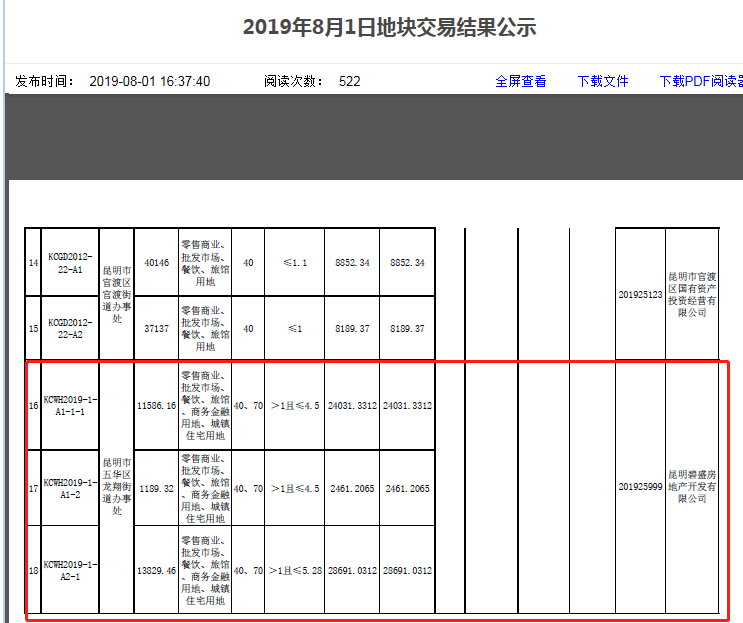Select publish time 2019-08-01 16:37:40
The width and height of the screenshot is (743, 623).
pyautogui.click(x=150, y=81)
